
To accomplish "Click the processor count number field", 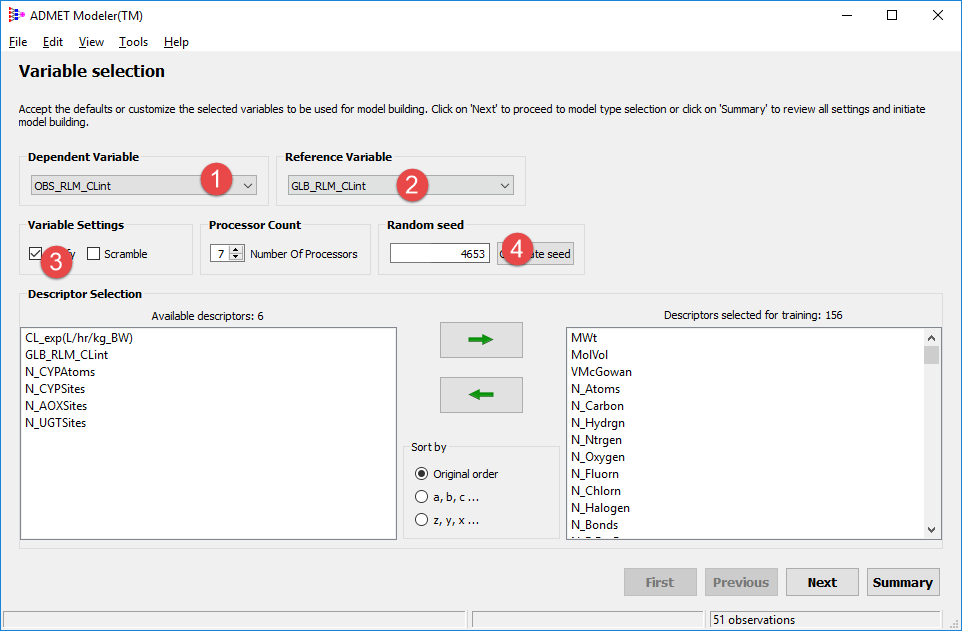I will tap(220, 254).
